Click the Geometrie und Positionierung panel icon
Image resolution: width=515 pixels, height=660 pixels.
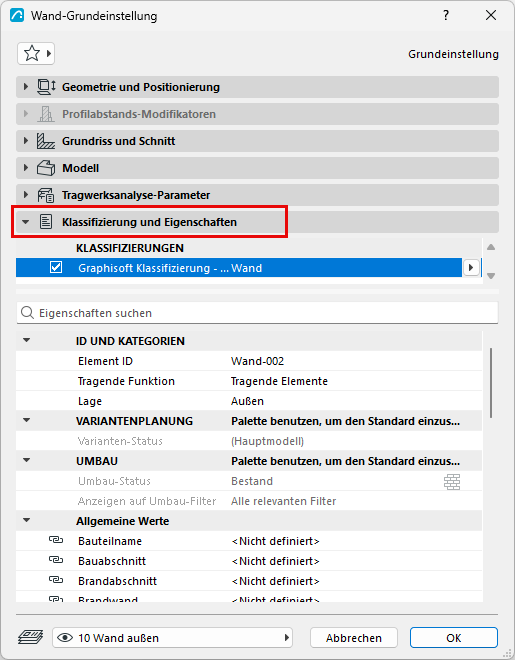tap(46, 87)
